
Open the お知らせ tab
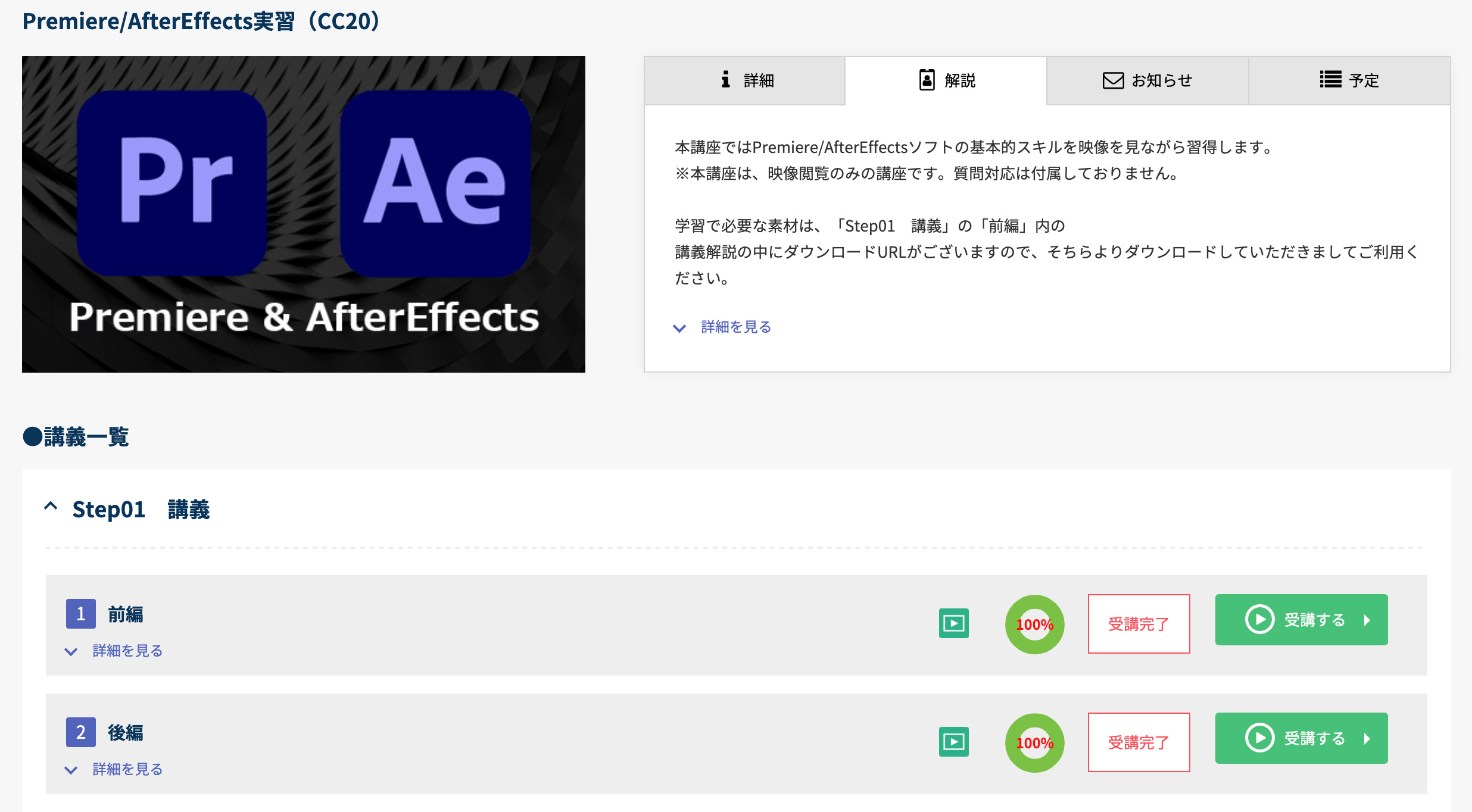click(1147, 81)
